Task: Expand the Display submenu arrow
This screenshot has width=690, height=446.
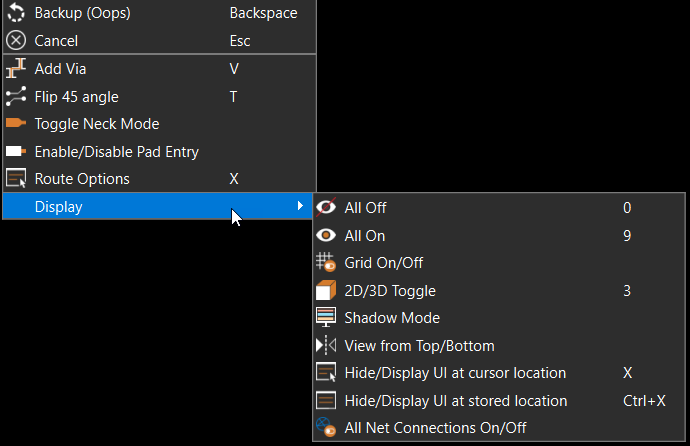Action: 300,206
